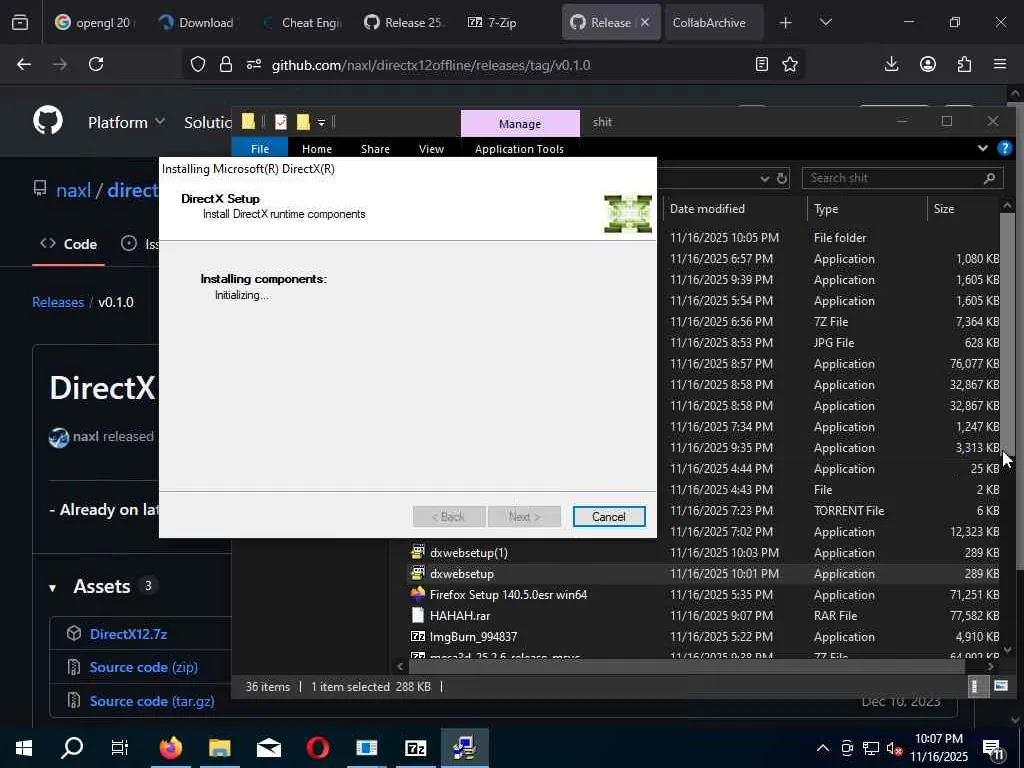Viewport: 1024px width, 768px height.
Task: Open a new Firefox tab
Action: [x=786, y=23]
